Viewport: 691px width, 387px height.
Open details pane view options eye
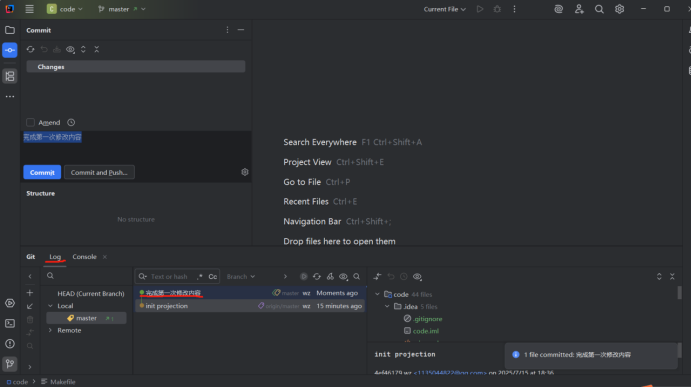pos(417,276)
